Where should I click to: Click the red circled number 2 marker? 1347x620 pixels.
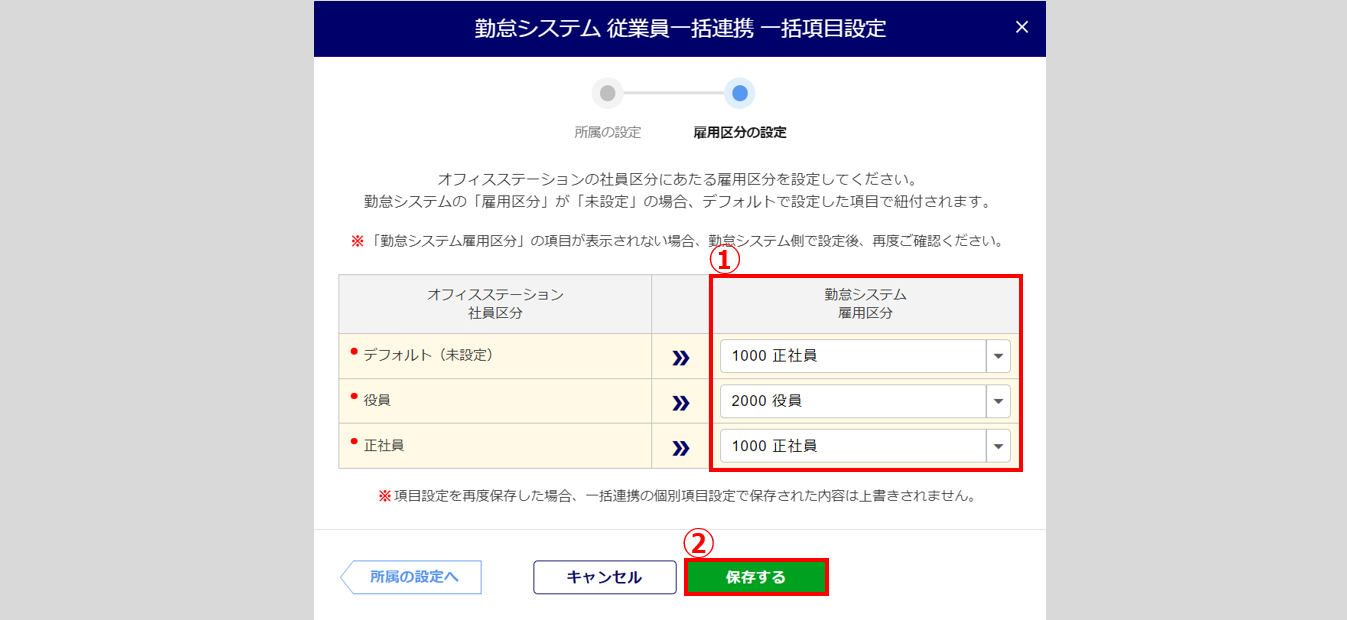(698, 542)
